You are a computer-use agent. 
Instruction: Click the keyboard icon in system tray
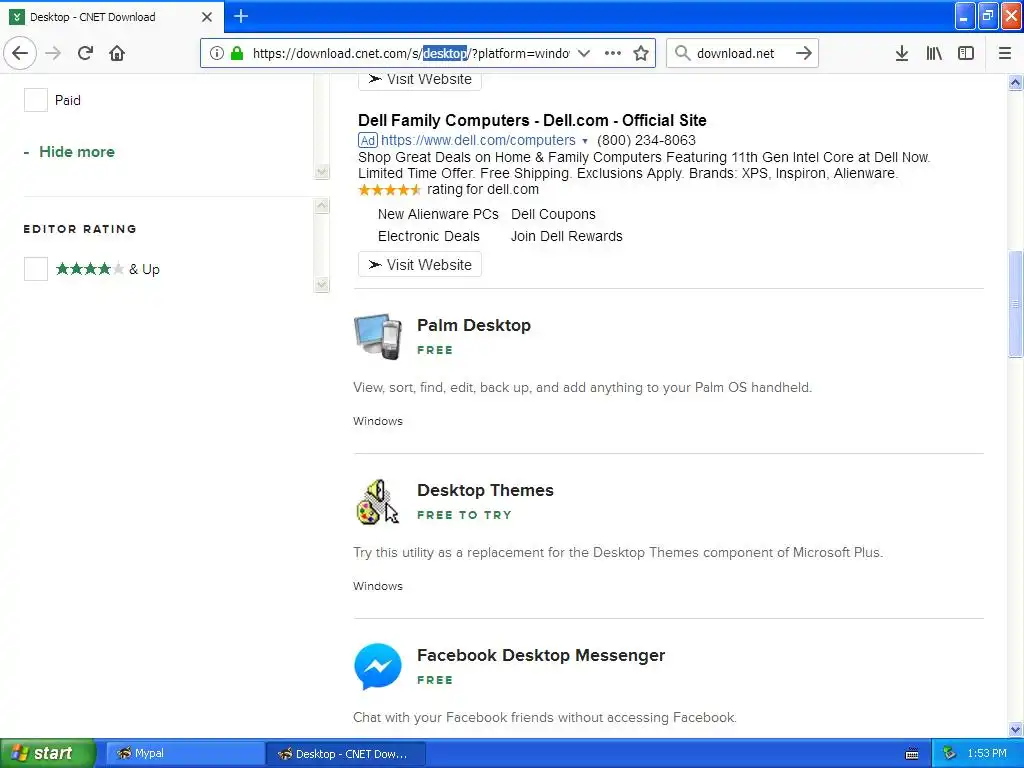[912, 754]
